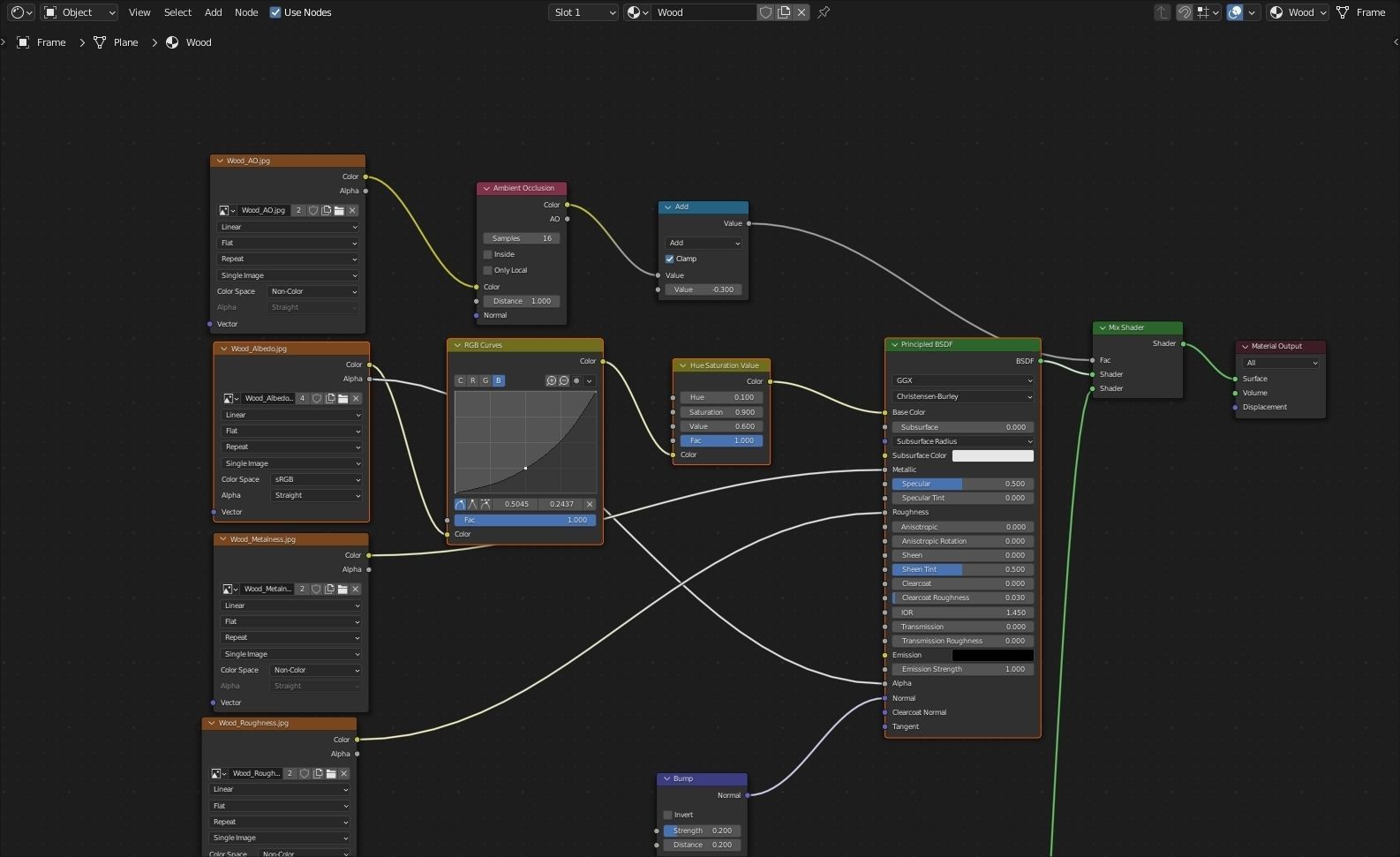
Task: Open the Christensen-Burley subsurface method dropdown
Action: (x=963, y=396)
